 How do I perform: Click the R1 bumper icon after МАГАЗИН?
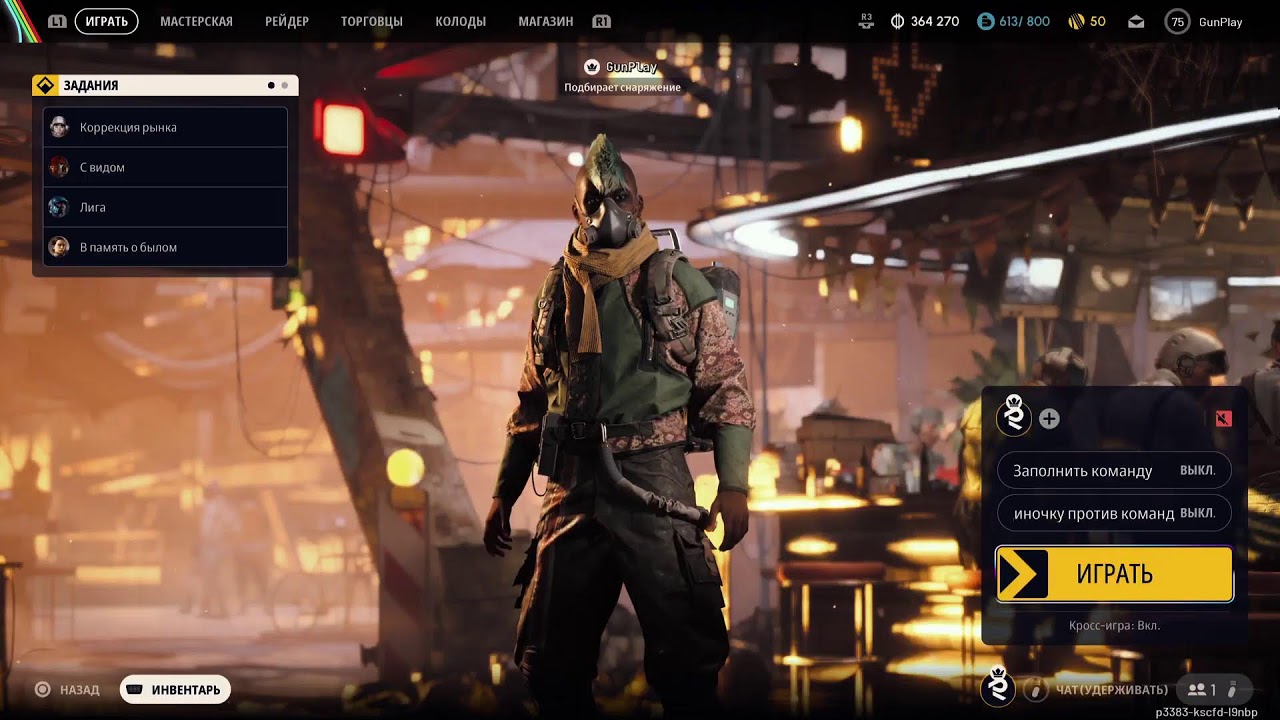coord(601,21)
